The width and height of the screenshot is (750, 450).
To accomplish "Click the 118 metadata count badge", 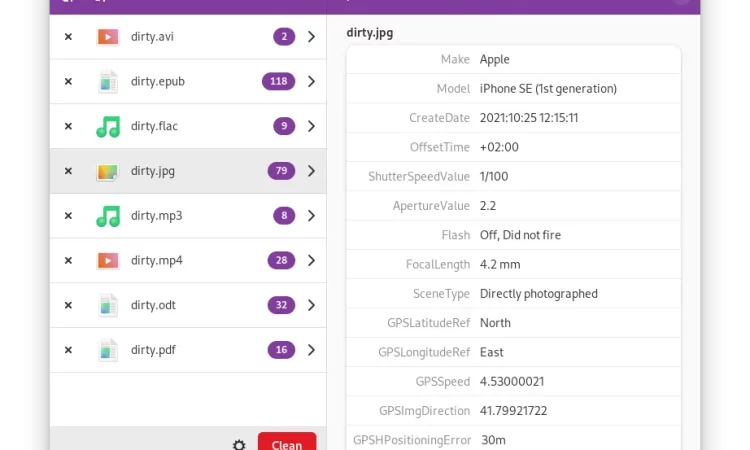I will (x=278, y=81).
